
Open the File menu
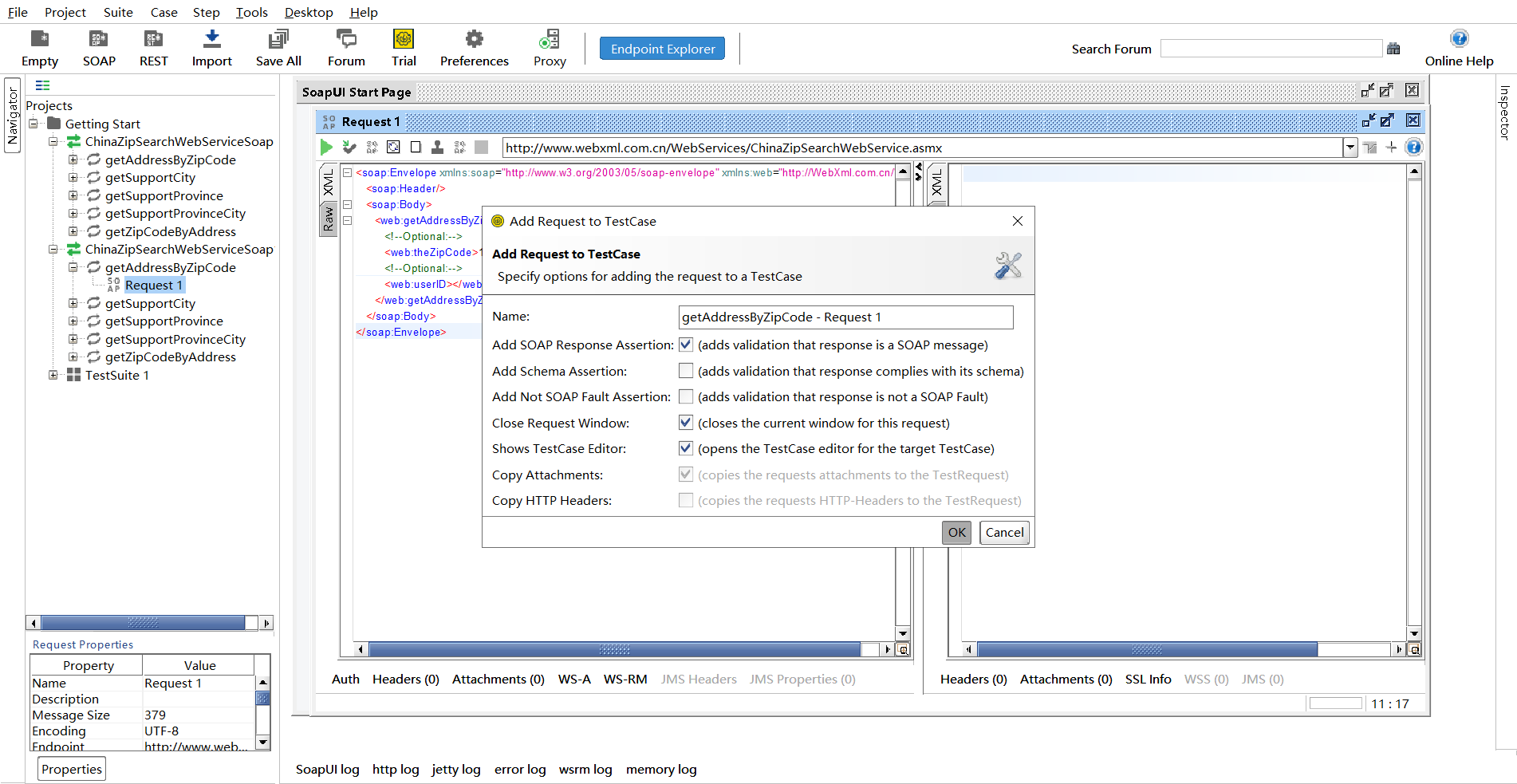point(18,12)
